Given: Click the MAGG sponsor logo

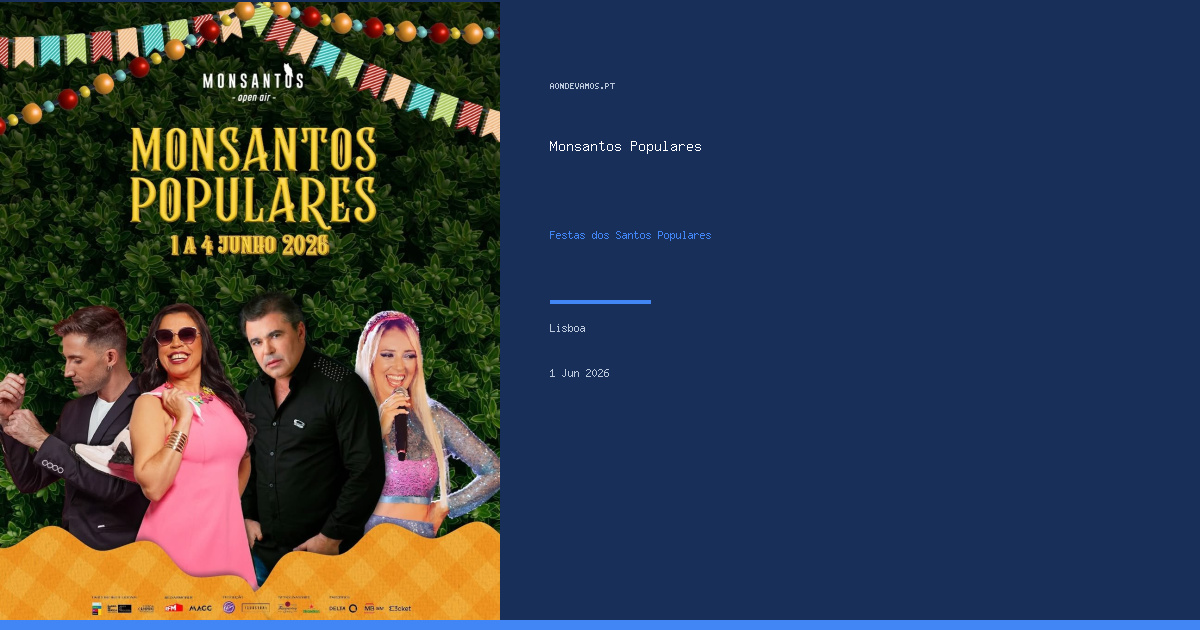Looking at the screenshot, I should [x=200, y=608].
